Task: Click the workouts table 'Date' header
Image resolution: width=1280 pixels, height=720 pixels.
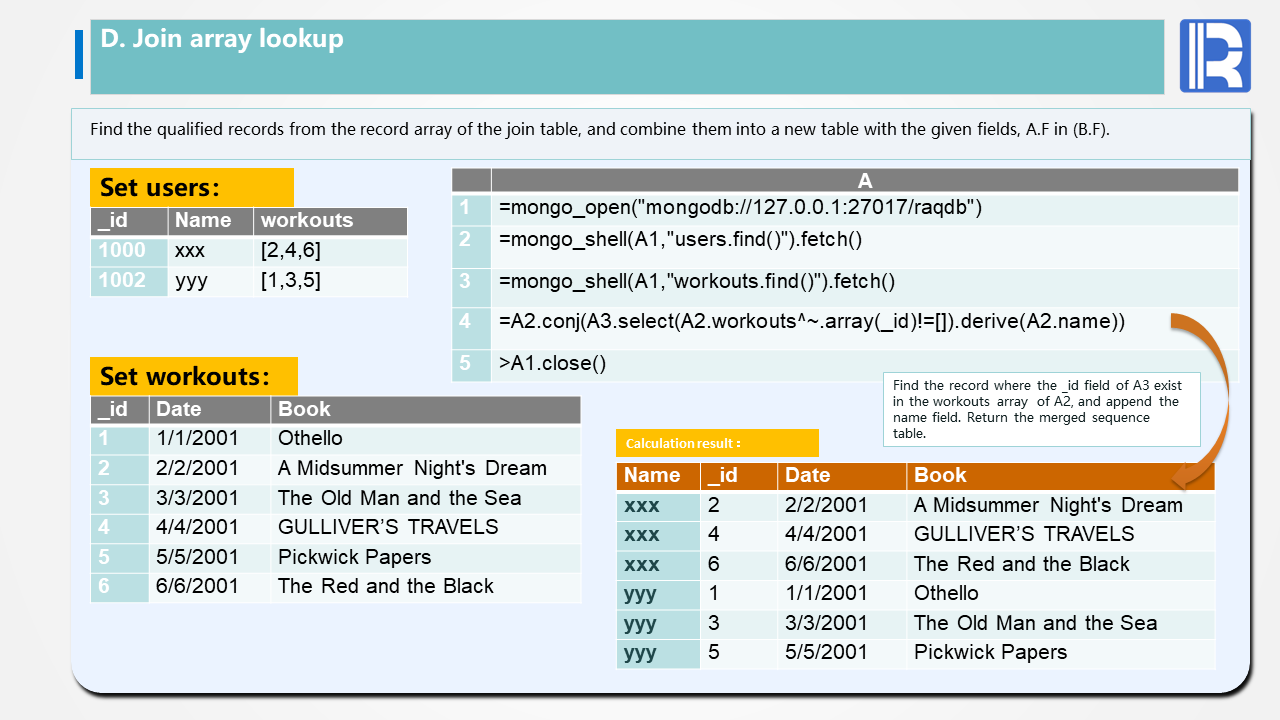Action: (210, 409)
